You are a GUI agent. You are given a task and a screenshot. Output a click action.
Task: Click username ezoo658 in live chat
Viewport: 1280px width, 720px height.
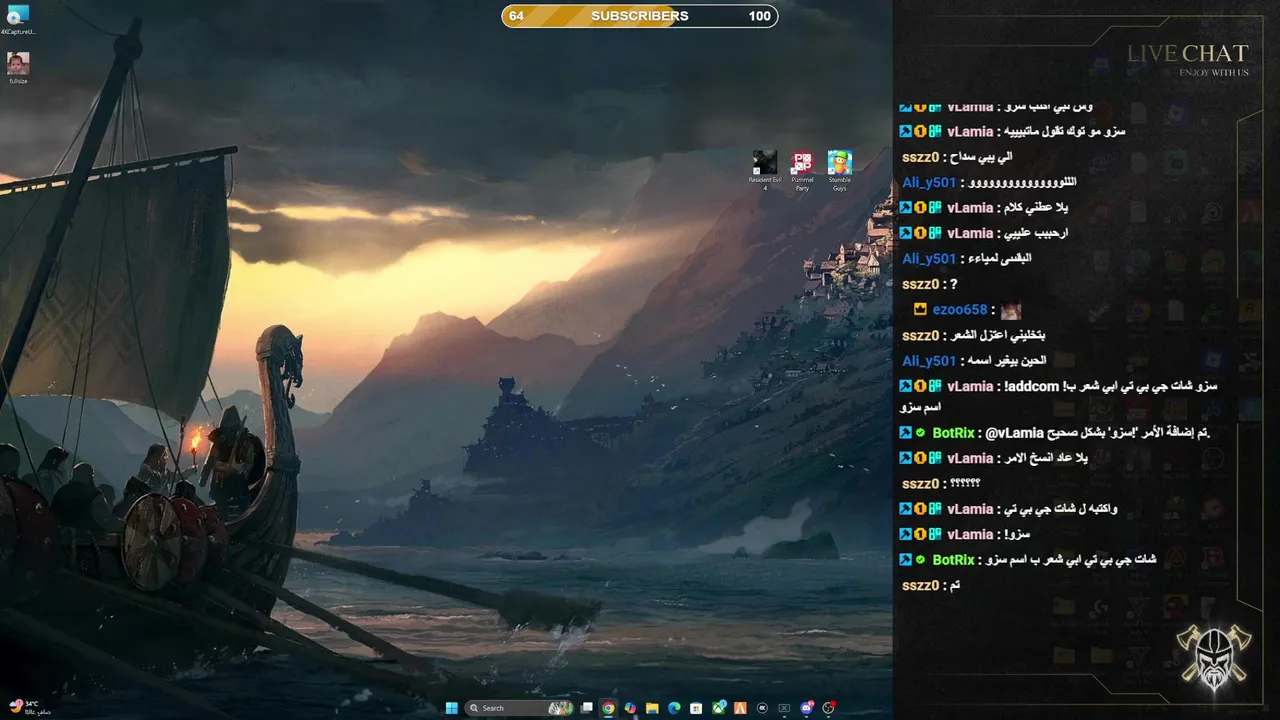[x=960, y=310]
